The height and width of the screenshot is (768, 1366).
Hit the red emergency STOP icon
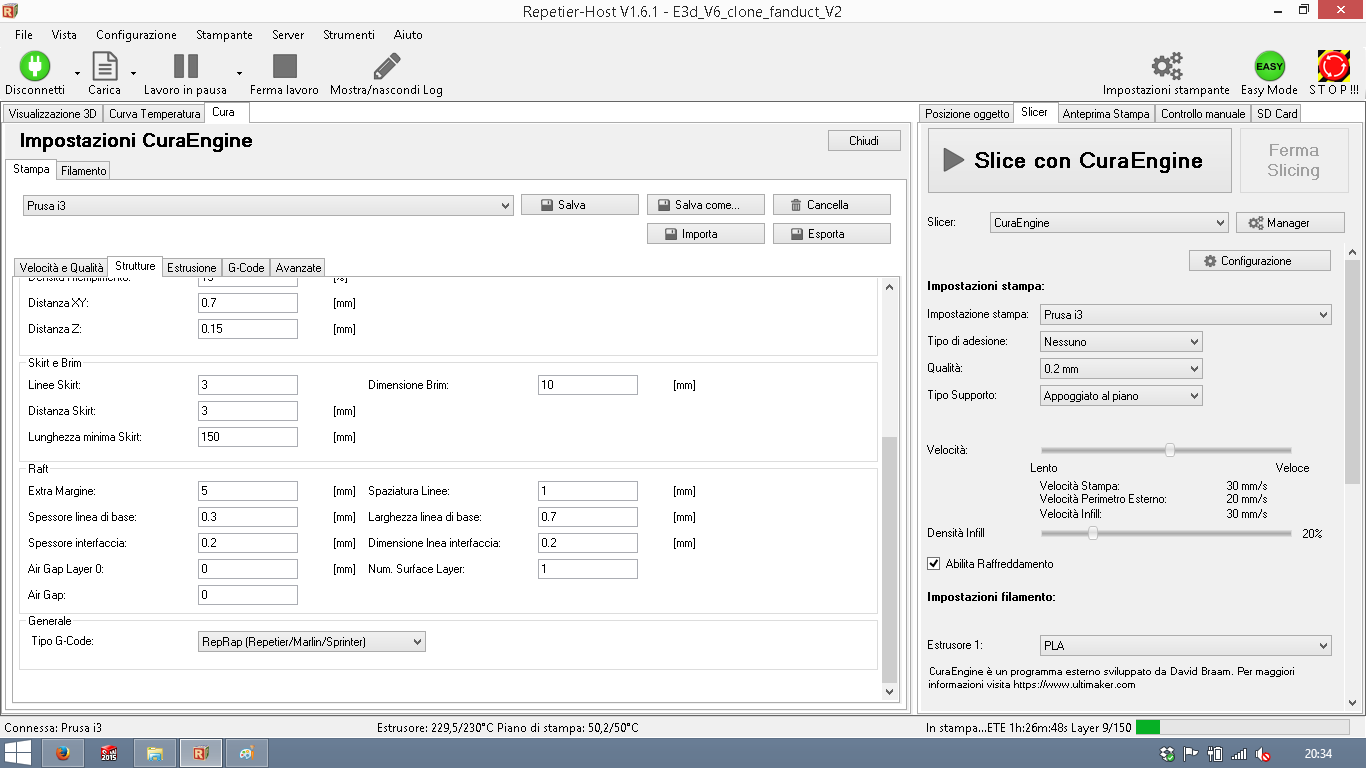[x=1333, y=66]
